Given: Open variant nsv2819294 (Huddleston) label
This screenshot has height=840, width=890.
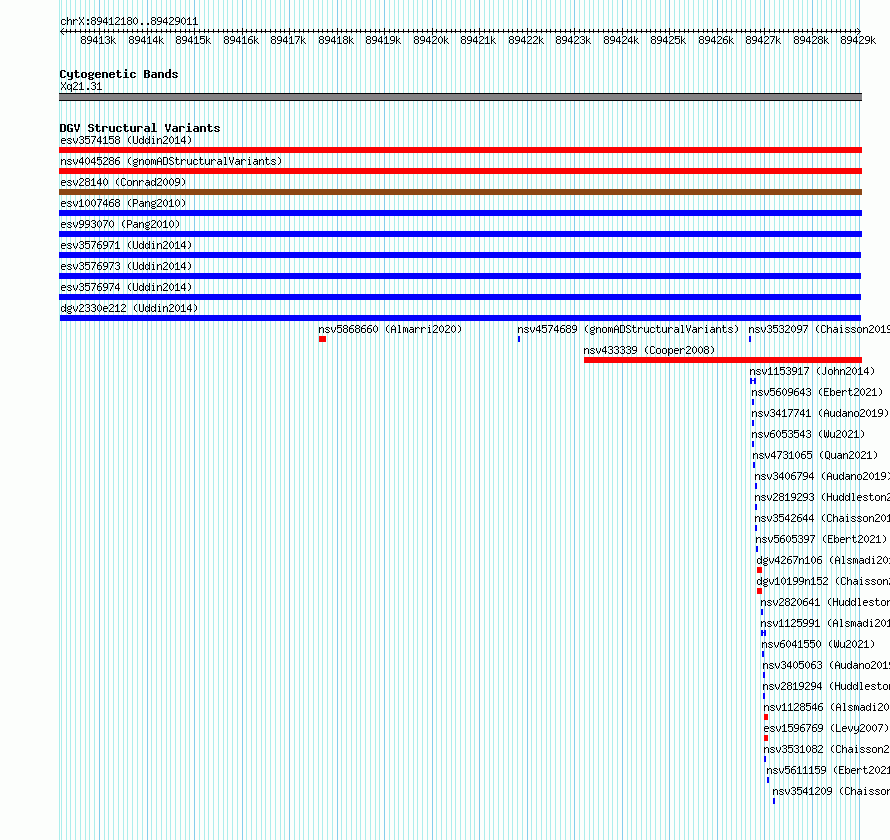Looking at the screenshot, I should (826, 686).
